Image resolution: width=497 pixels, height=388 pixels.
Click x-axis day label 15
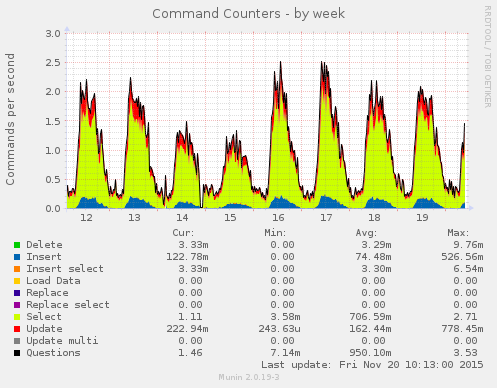(230, 218)
